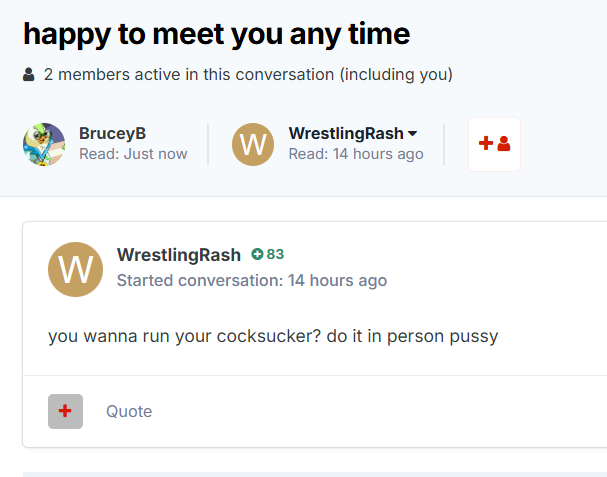The width and height of the screenshot is (607, 477).
Task: Open BruceyB's profile name link
Action: coord(113,133)
